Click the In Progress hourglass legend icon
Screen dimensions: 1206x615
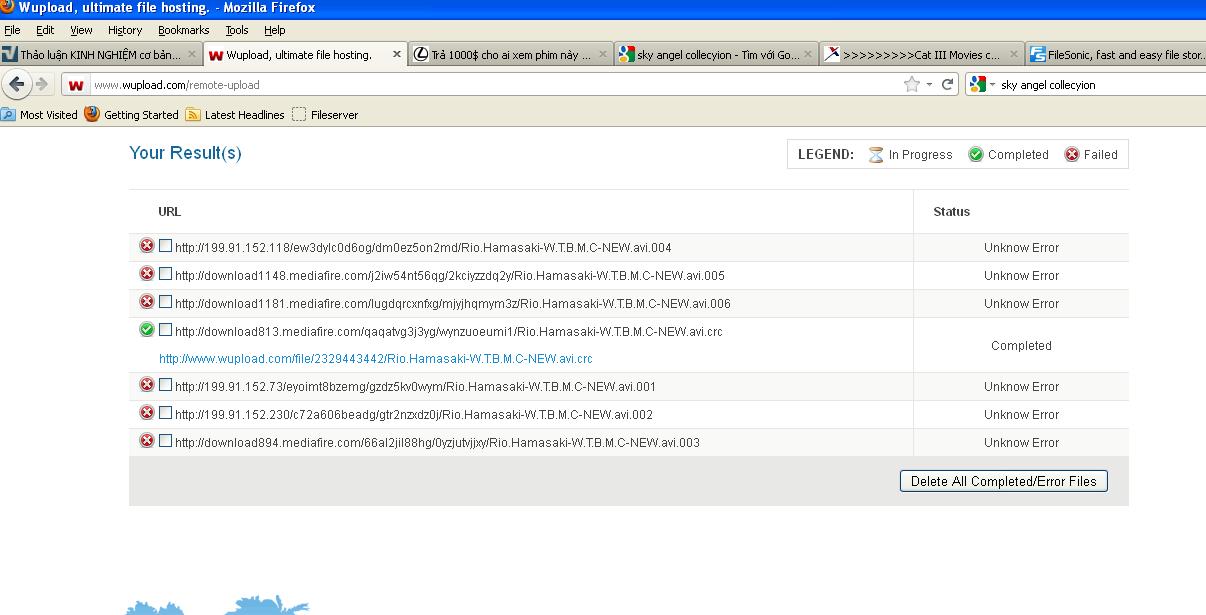876,155
